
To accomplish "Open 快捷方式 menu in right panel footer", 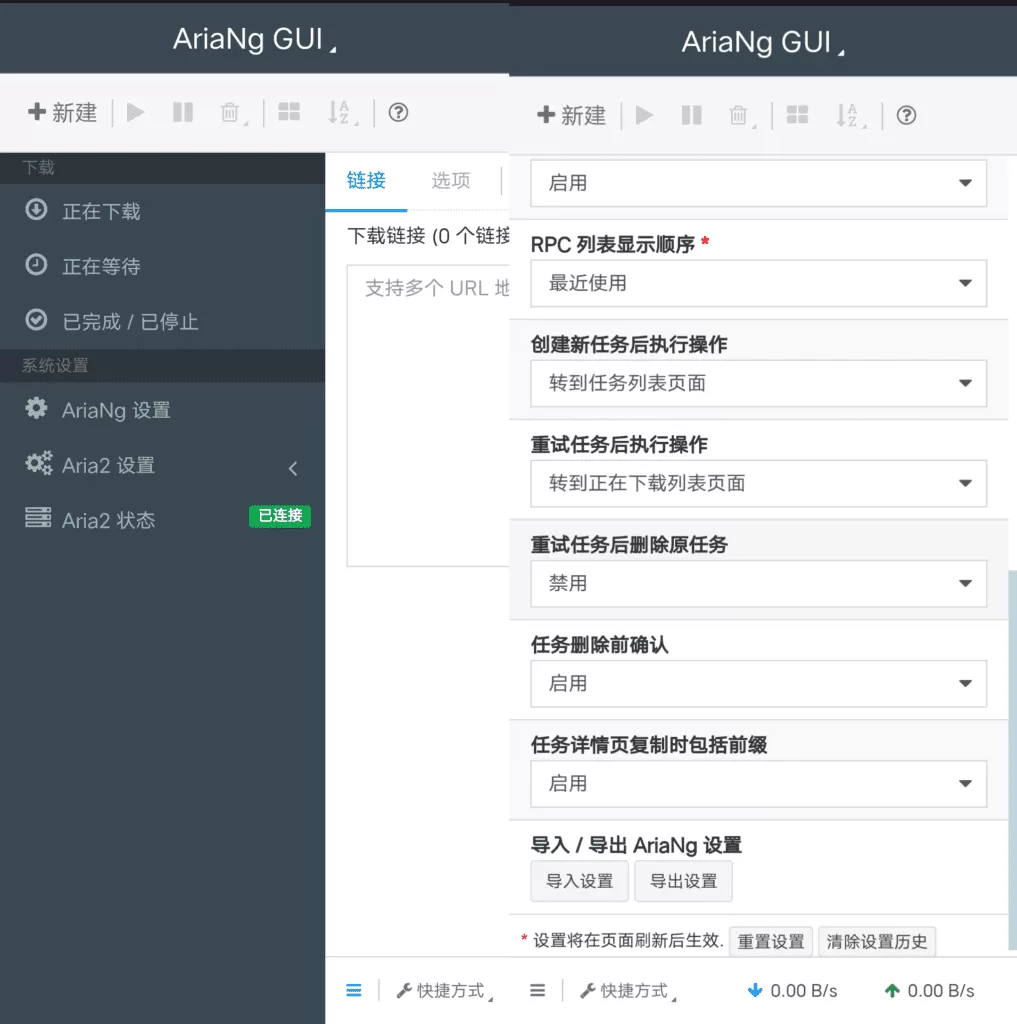I will [x=628, y=991].
